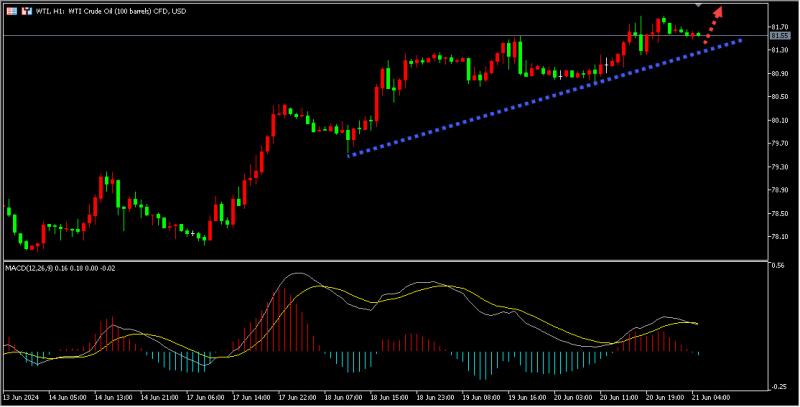
Task: Click the 81.55 current price label
Action: (x=780, y=36)
